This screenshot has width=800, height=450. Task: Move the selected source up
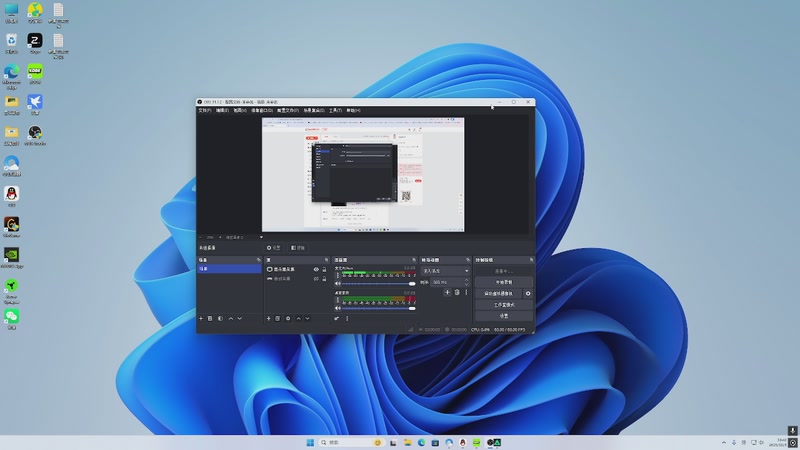(x=298, y=318)
